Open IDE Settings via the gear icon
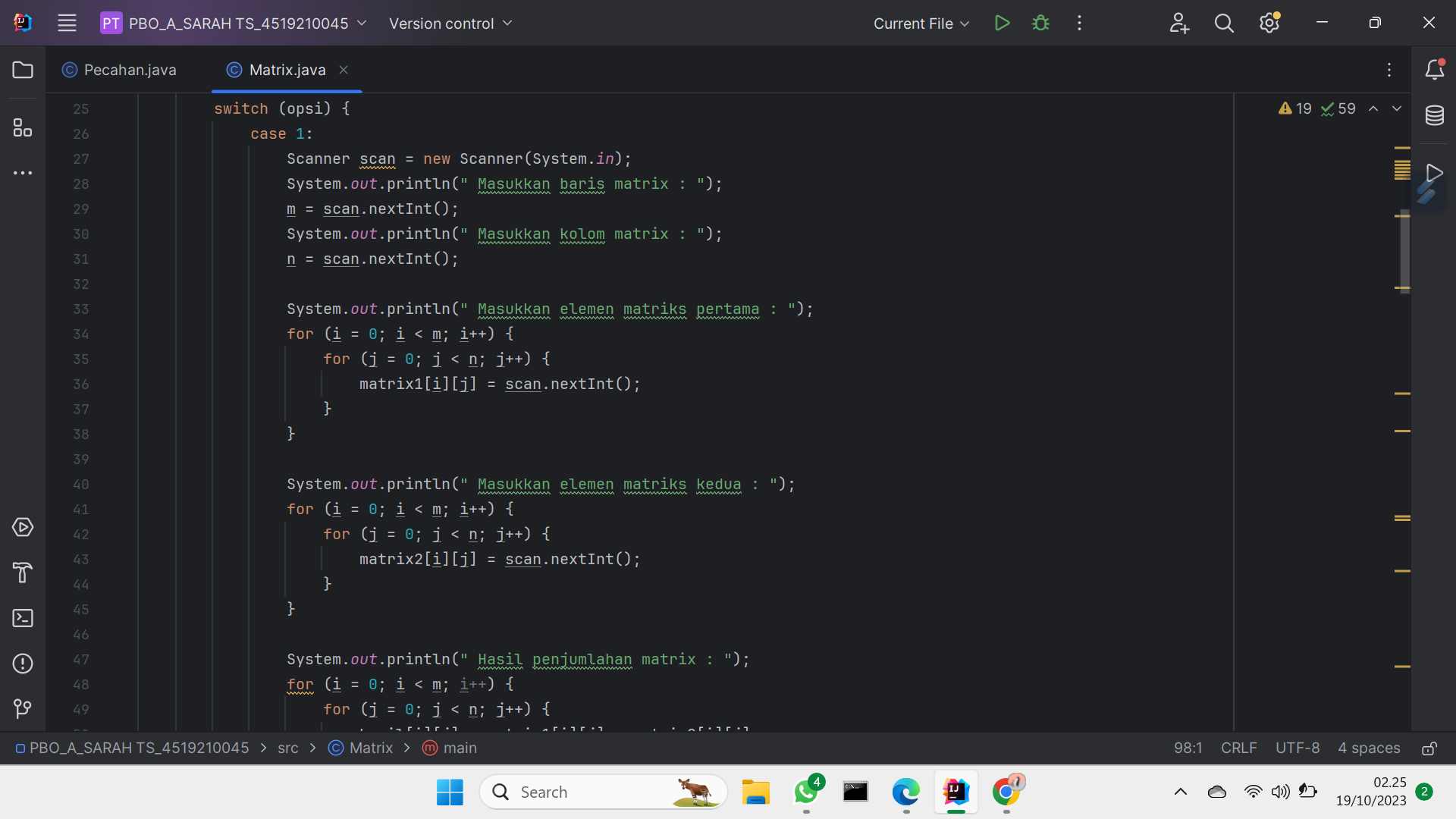The height and width of the screenshot is (819, 1456). pos(1269,23)
